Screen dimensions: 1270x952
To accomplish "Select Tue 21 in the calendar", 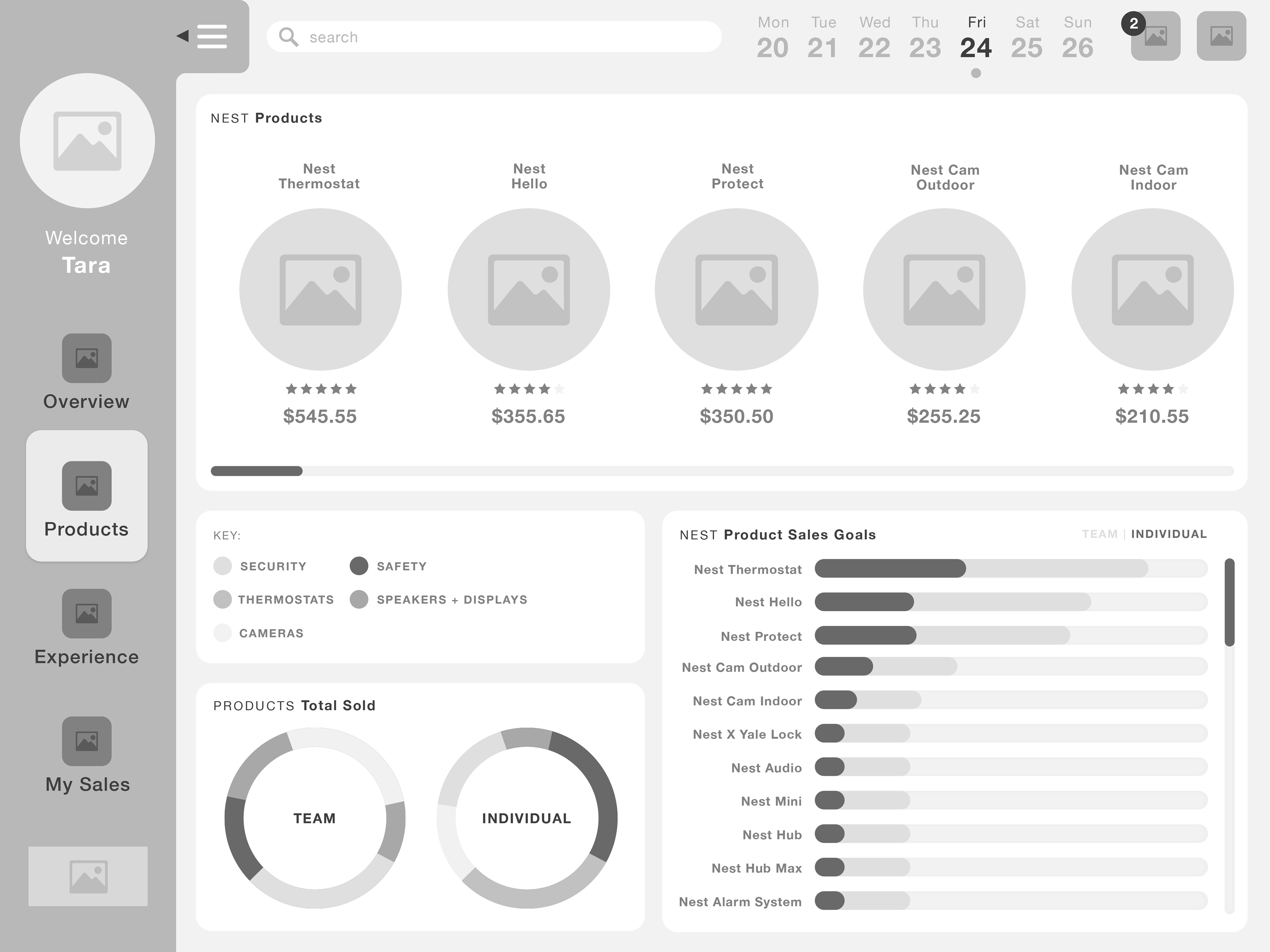I will point(823,38).
